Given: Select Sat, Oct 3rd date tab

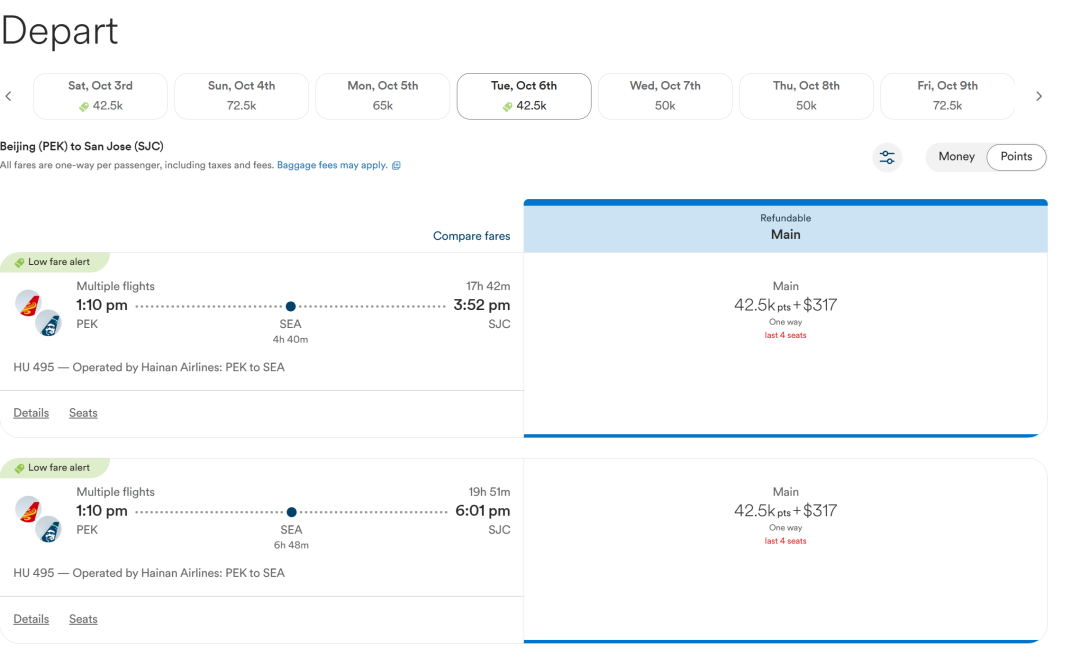Looking at the screenshot, I should click(101, 96).
